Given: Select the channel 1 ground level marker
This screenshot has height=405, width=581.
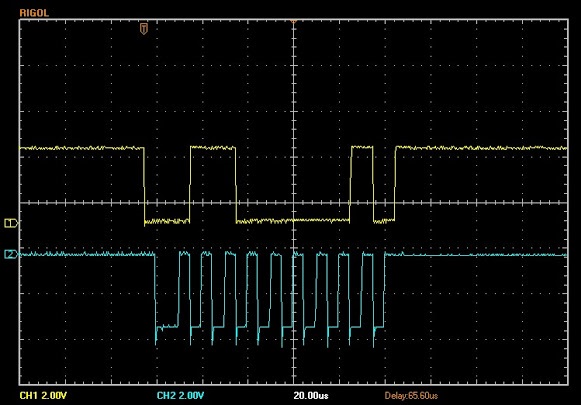Looking at the screenshot, I should [x=11, y=223].
